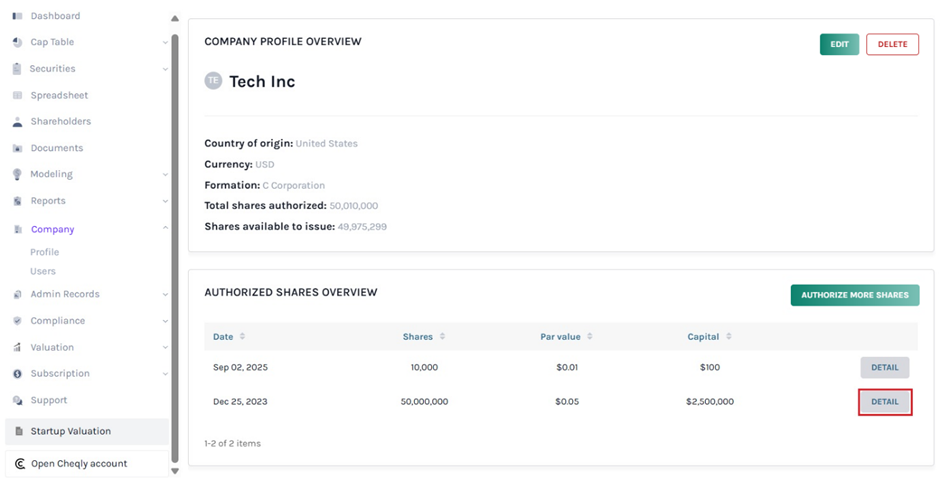Click the sidebar scrollbar down arrow
940x480 pixels.
pyautogui.click(x=175, y=470)
